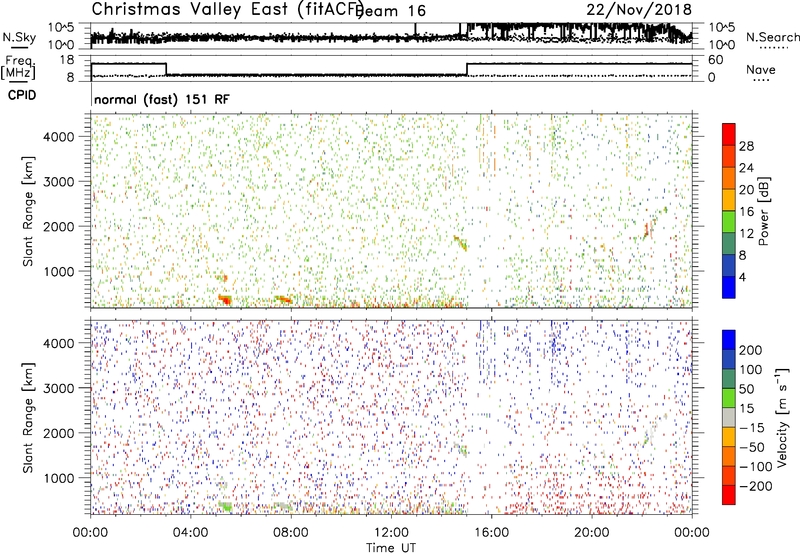800x554 pixels.
Task: Click the 'Christmas Valley East (fitACF)' title
Action: (x=228, y=10)
